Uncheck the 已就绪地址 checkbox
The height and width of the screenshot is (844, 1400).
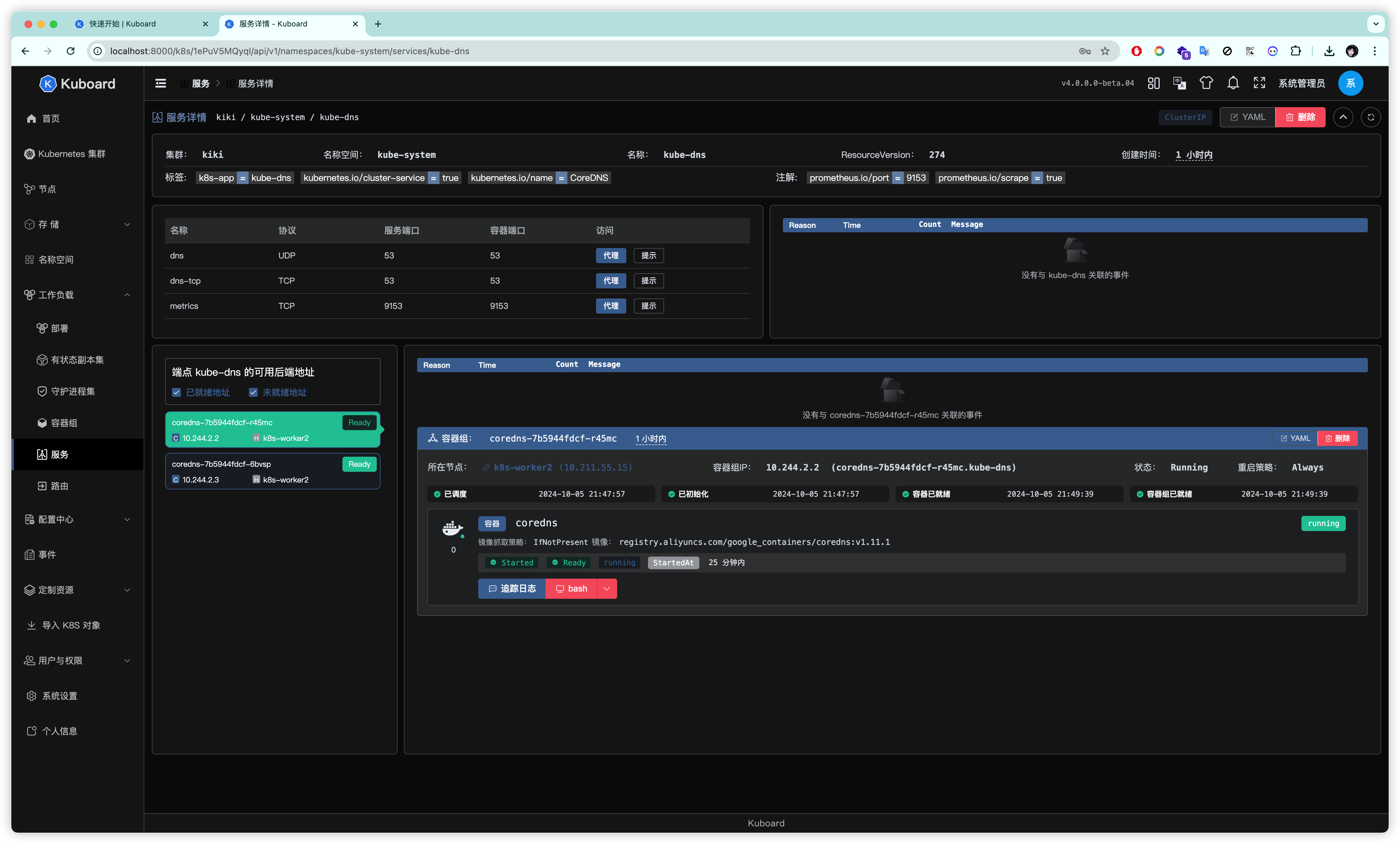[x=176, y=392]
